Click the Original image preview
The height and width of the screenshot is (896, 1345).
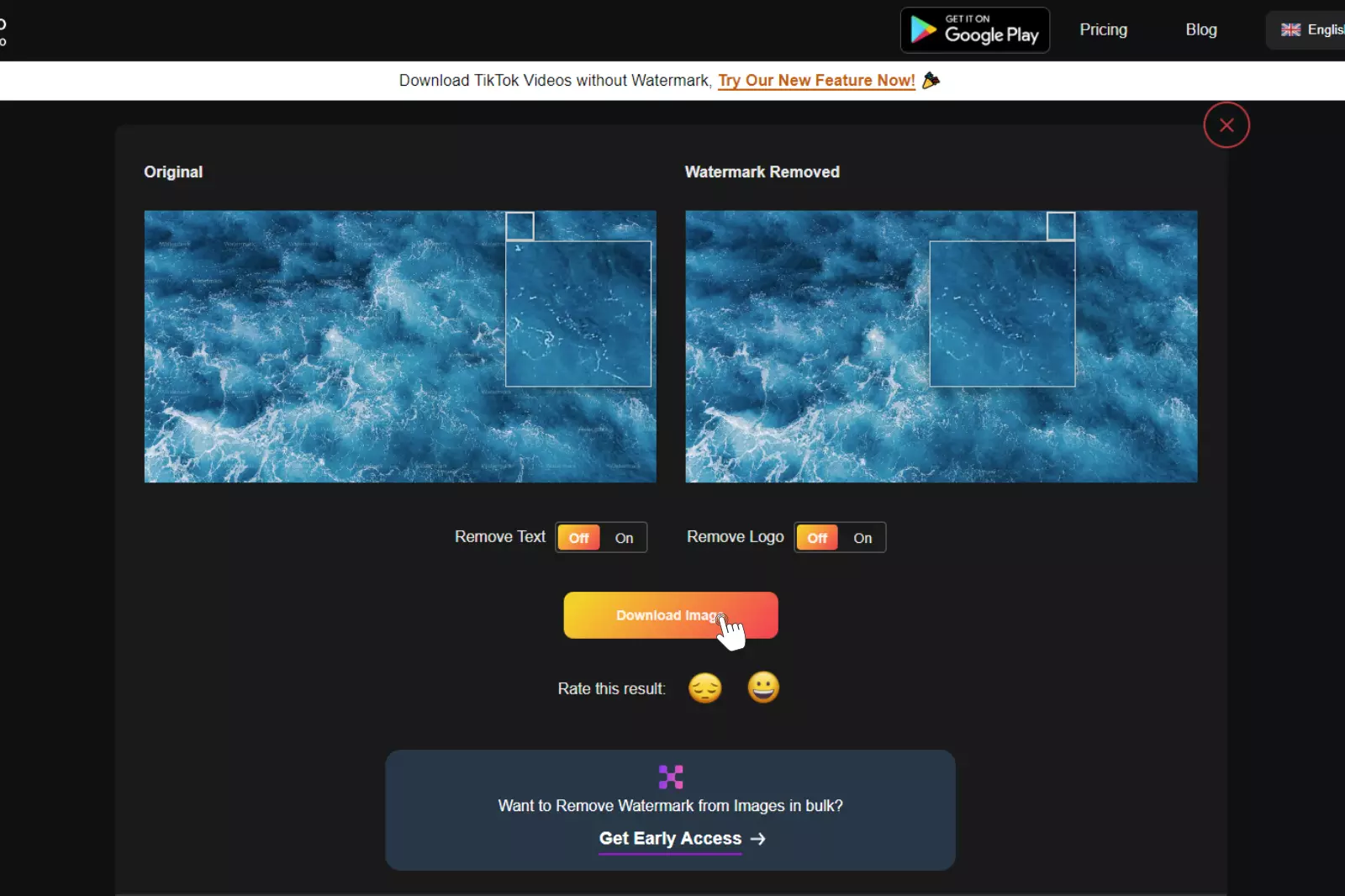pyautogui.click(x=400, y=346)
